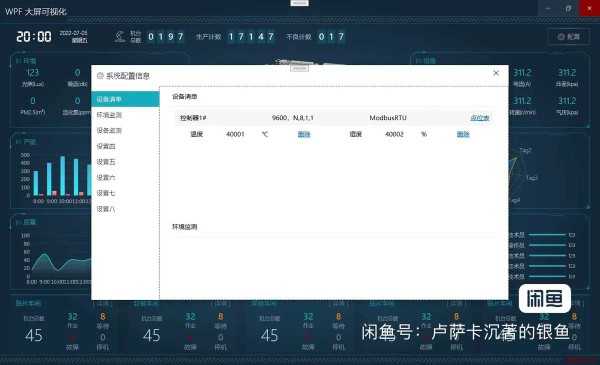Click the 控制器1# device name

[x=193, y=118]
